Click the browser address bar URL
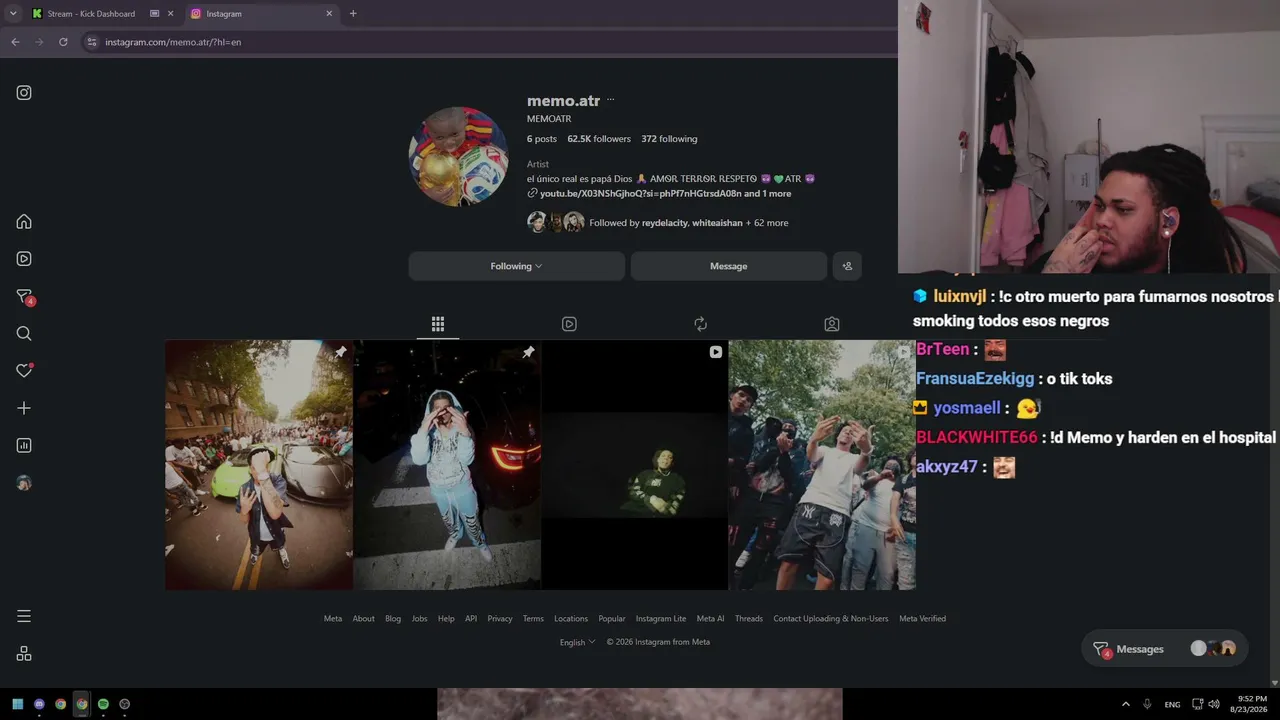This screenshot has height=720, width=1280. 173,42
